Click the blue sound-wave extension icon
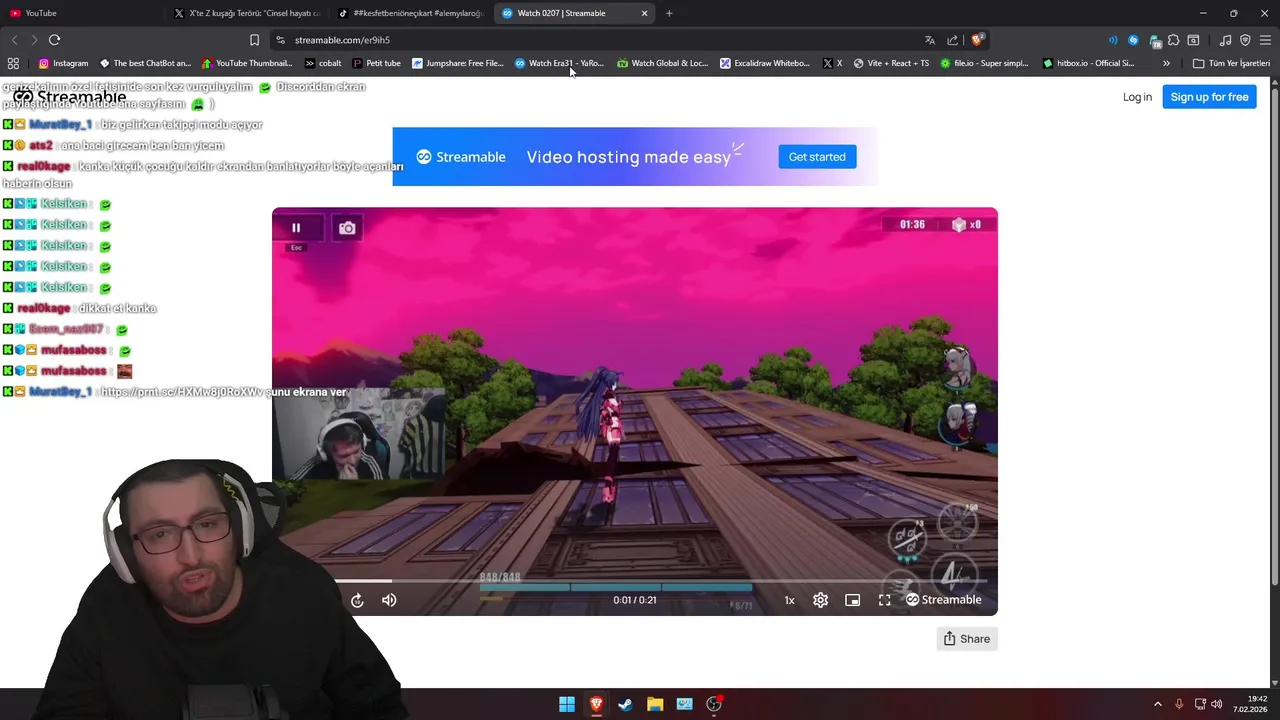This screenshot has width=1280, height=720. click(x=1113, y=40)
